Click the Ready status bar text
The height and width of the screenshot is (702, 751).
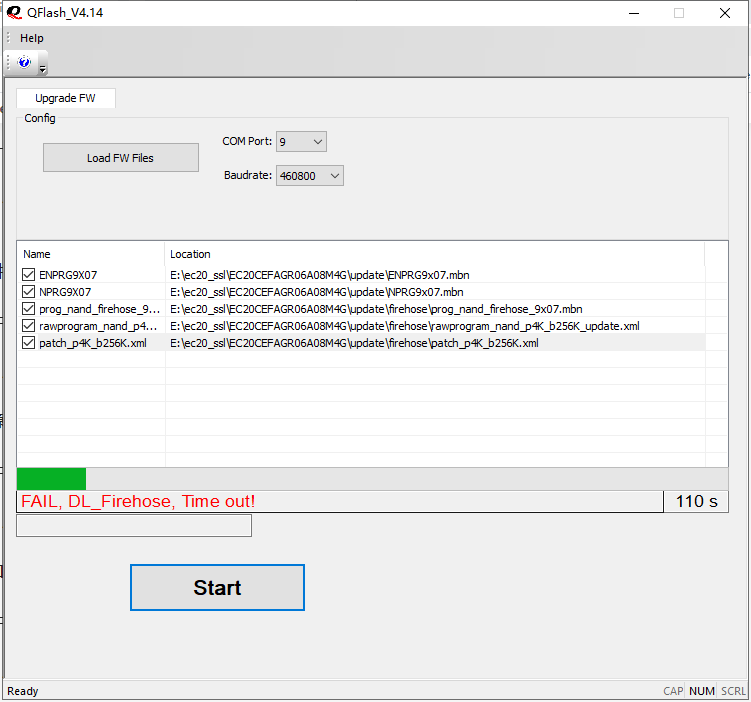tap(23, 691)
